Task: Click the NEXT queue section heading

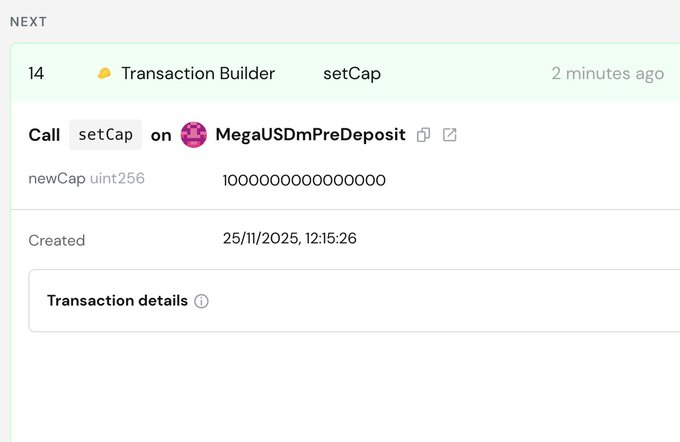Action: click(29, 21)
